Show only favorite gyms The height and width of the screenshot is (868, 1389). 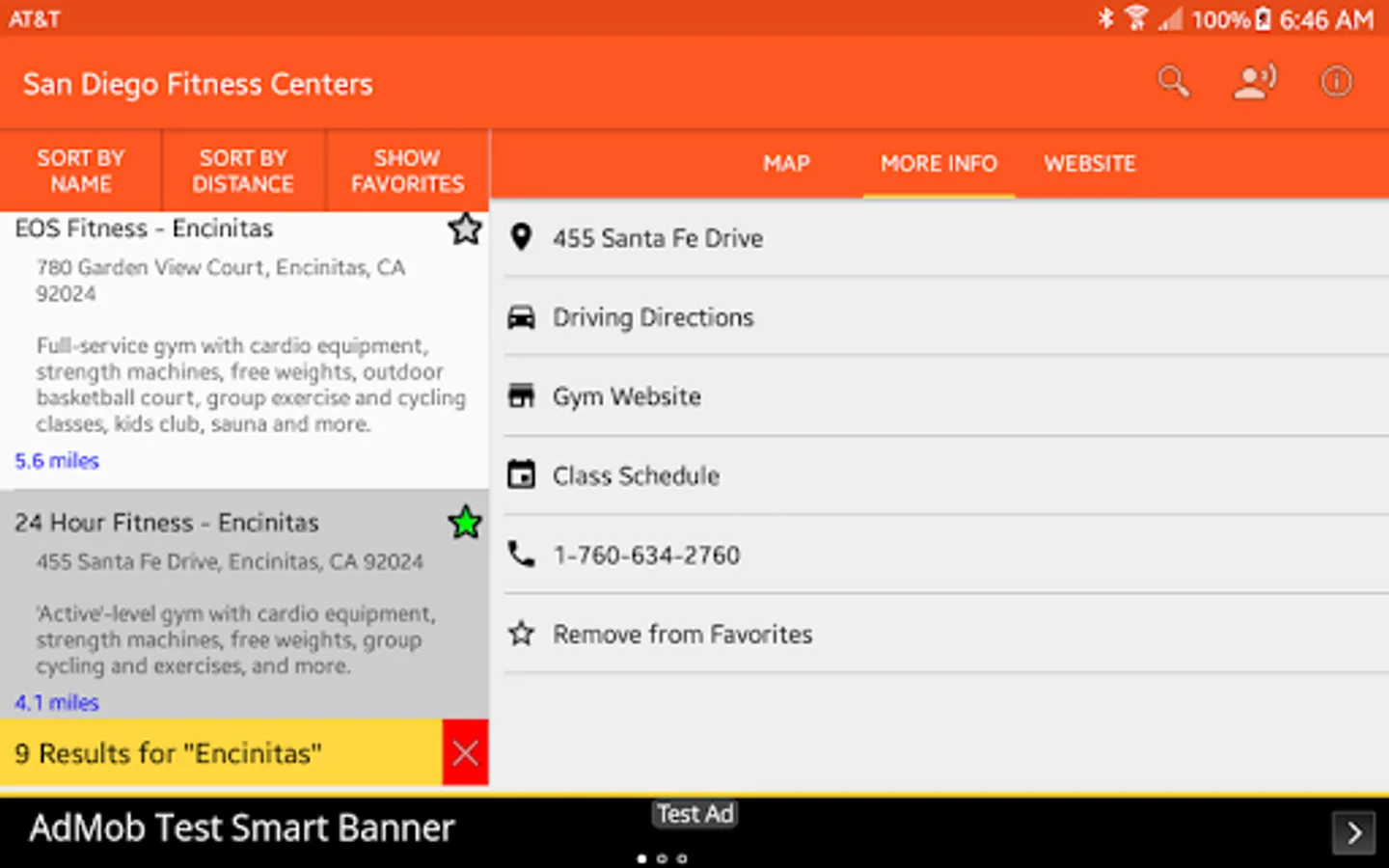[x=407, y=171]
